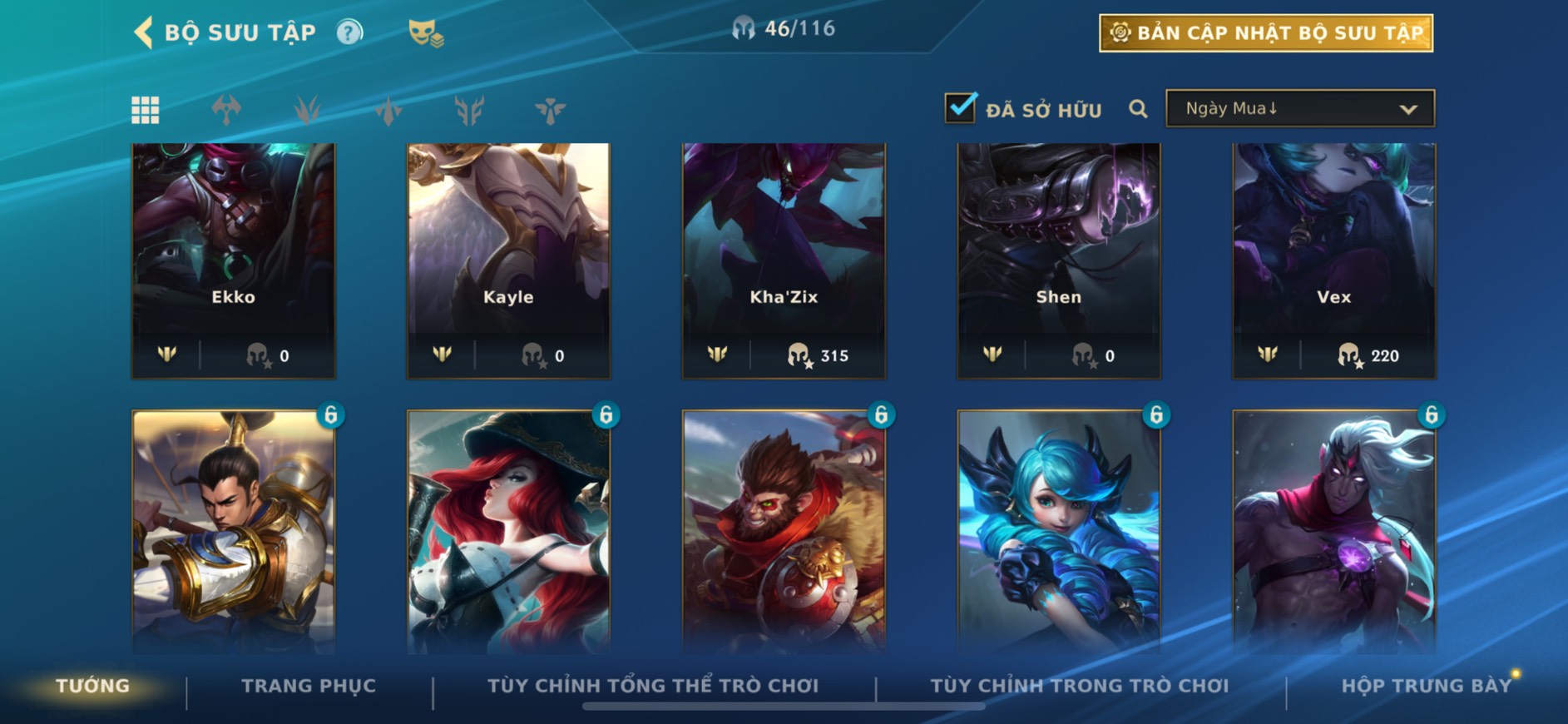
Task: Select the Vex champion card
Action: [x=1333, y=261]
